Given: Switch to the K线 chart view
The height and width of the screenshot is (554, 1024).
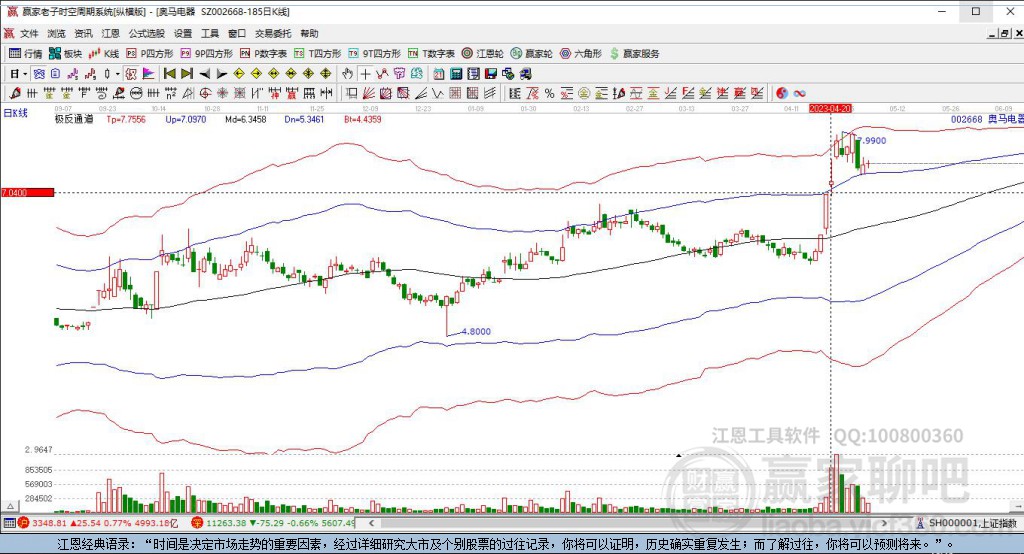Looking at the screenshot, I should (104, 54).
